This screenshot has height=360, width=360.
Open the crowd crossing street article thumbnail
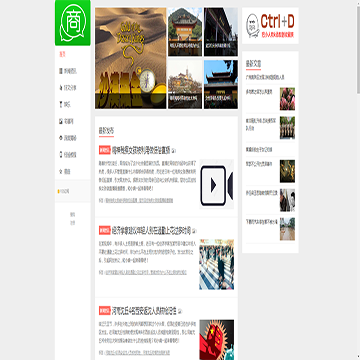coord(217,264)
